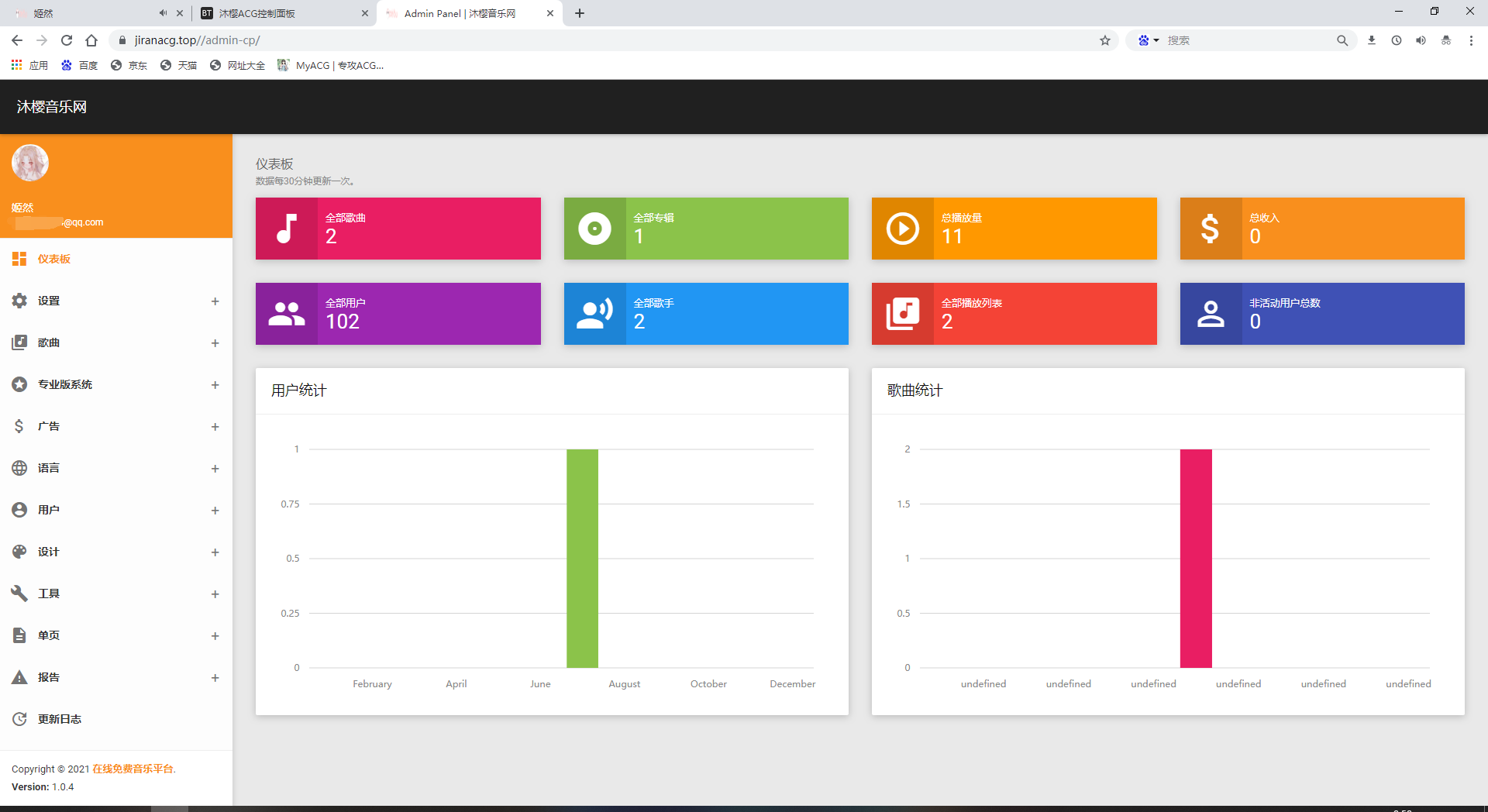
Task: Click the users icon on 全部用户 card
Action: pos(287,314)
